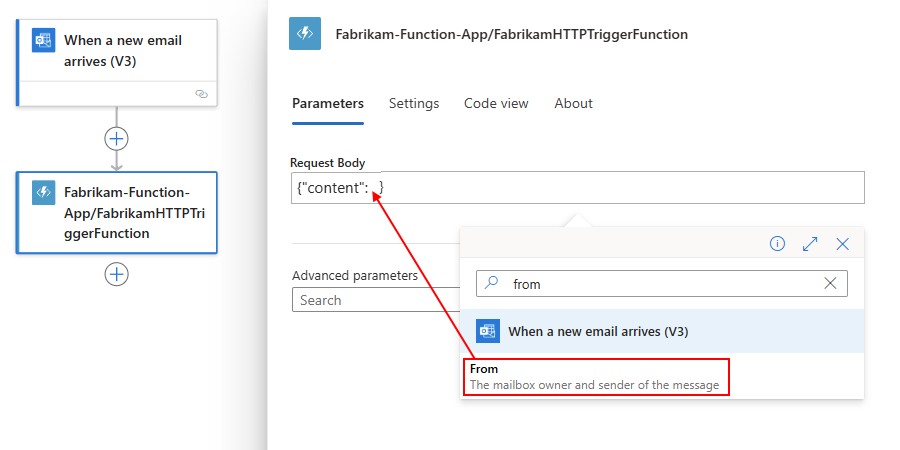Viewport: 900px width, 450px height.
Task: Open the Settings tab
Action: coord(414,104)
